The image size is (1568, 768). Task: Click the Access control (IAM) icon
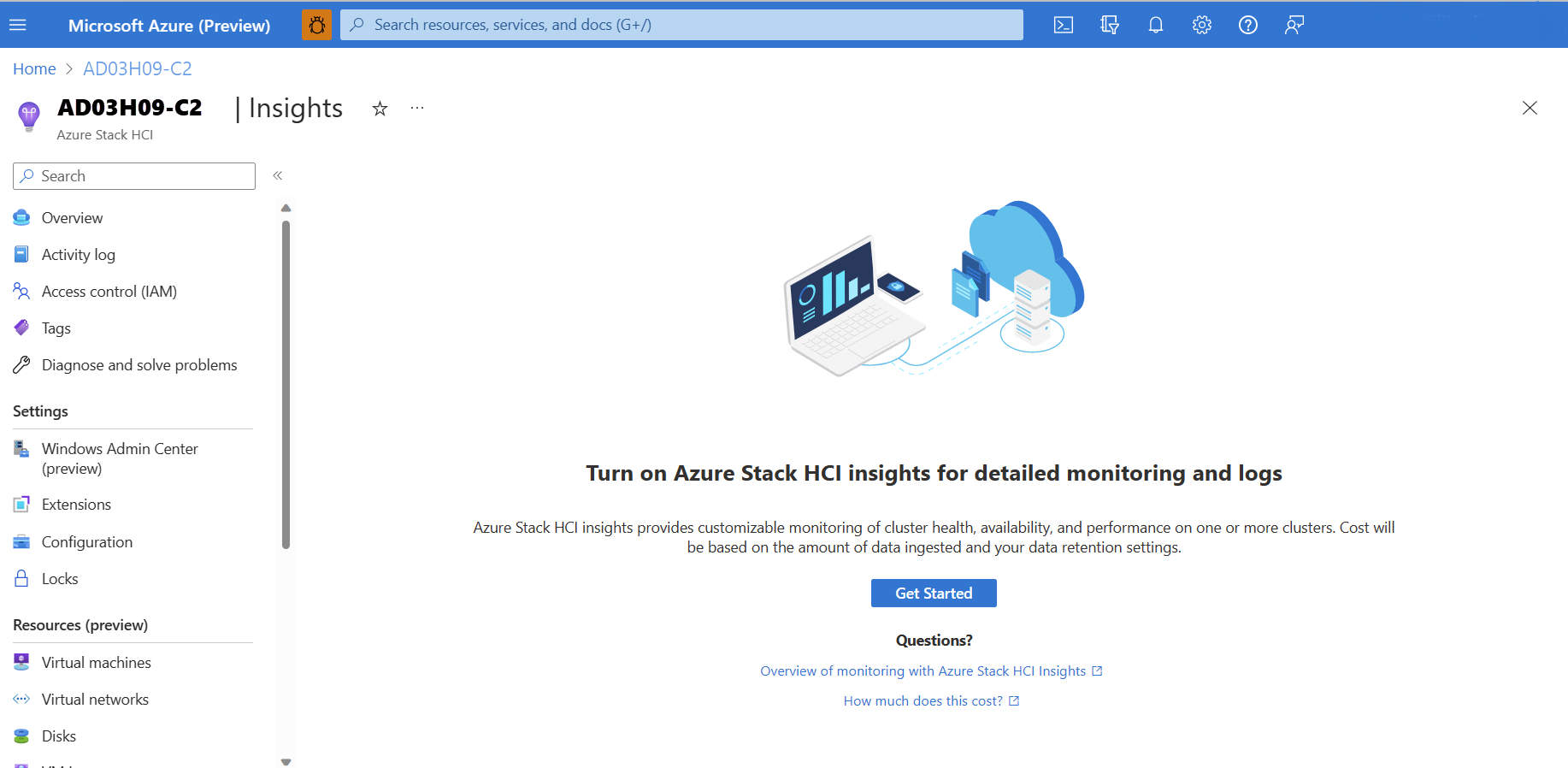21,291
